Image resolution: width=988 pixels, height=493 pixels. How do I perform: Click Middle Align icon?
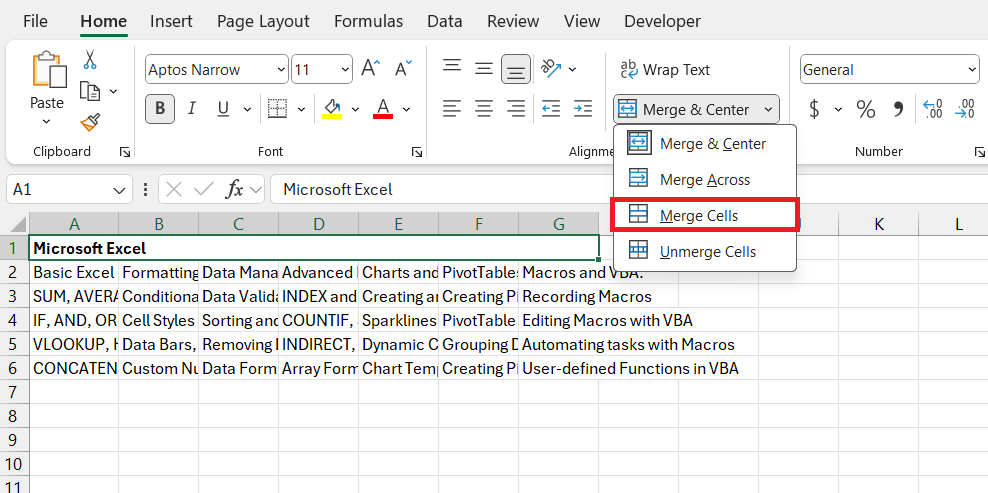[x=483, y=69]
